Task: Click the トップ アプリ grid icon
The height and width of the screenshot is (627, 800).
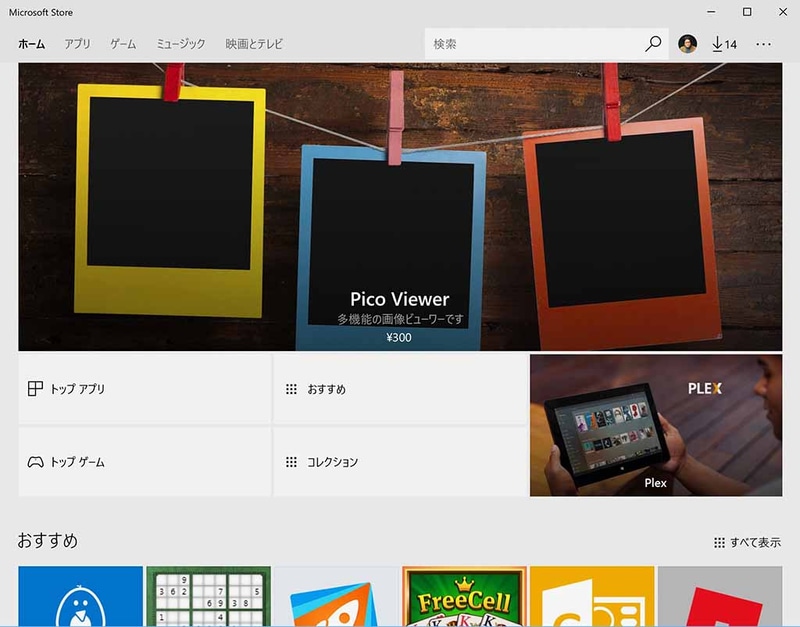Action: tap(35, 389)
